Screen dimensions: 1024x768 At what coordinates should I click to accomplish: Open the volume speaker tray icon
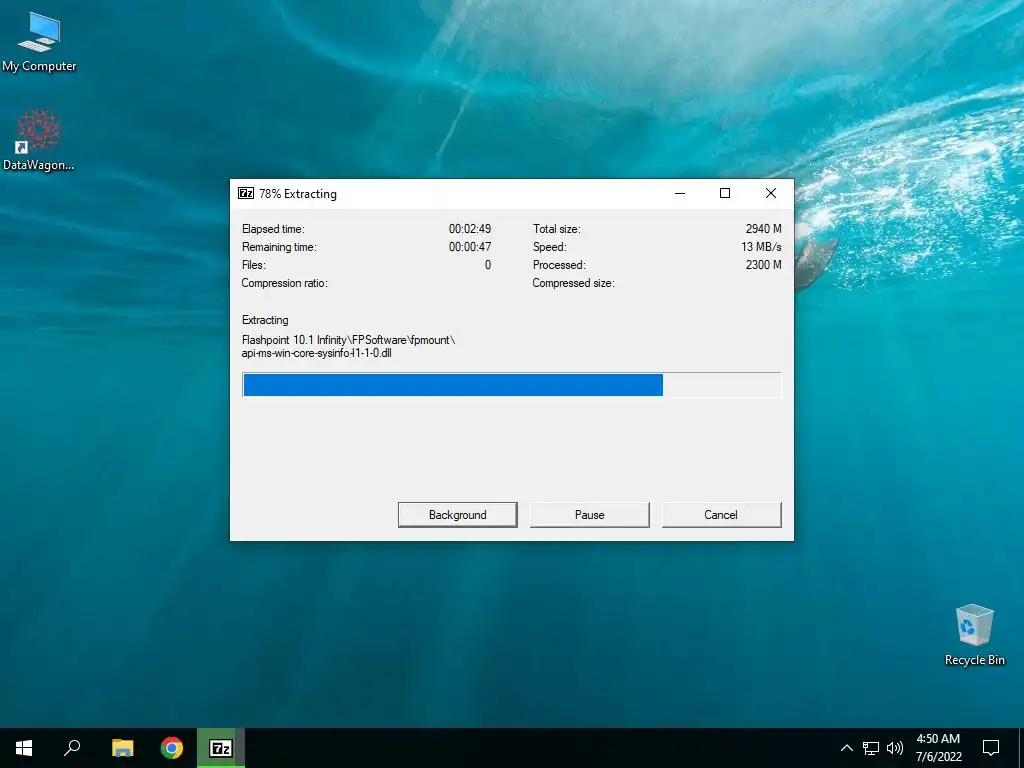point(895,748)
